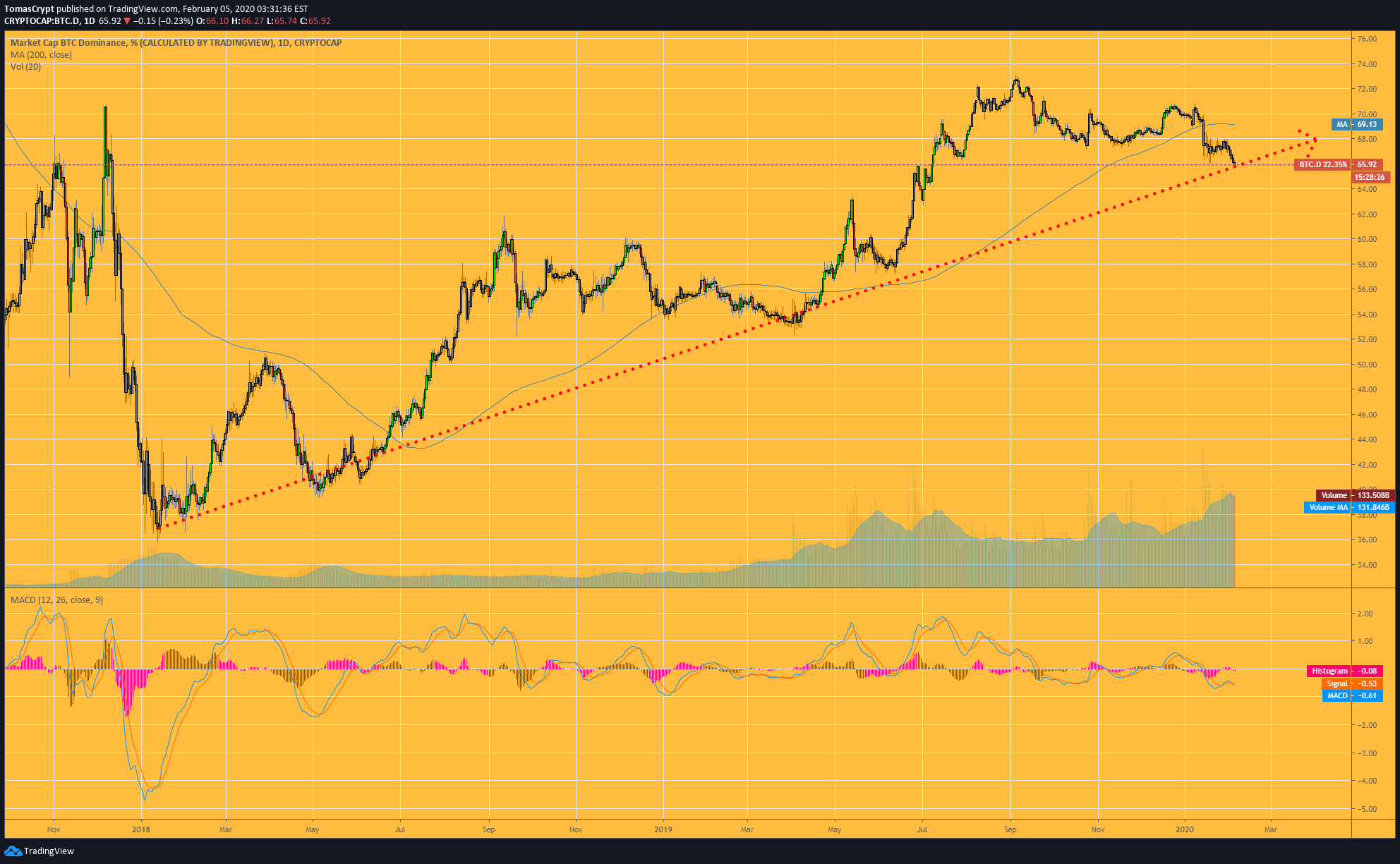Click the TradingView cloud logo icon
The height and width of the screenshot is (864, 1400).
click(x=13, y=851)
